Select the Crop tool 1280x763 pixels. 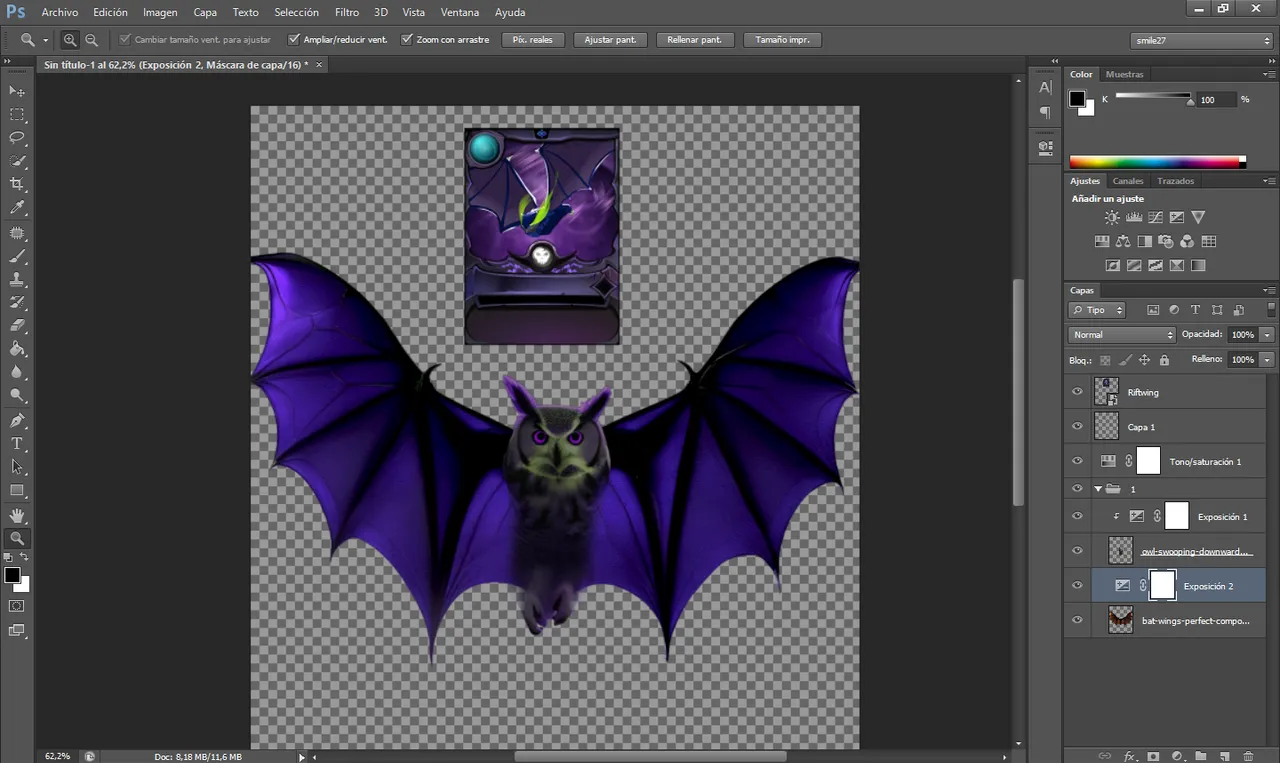[x=17, y=185]
